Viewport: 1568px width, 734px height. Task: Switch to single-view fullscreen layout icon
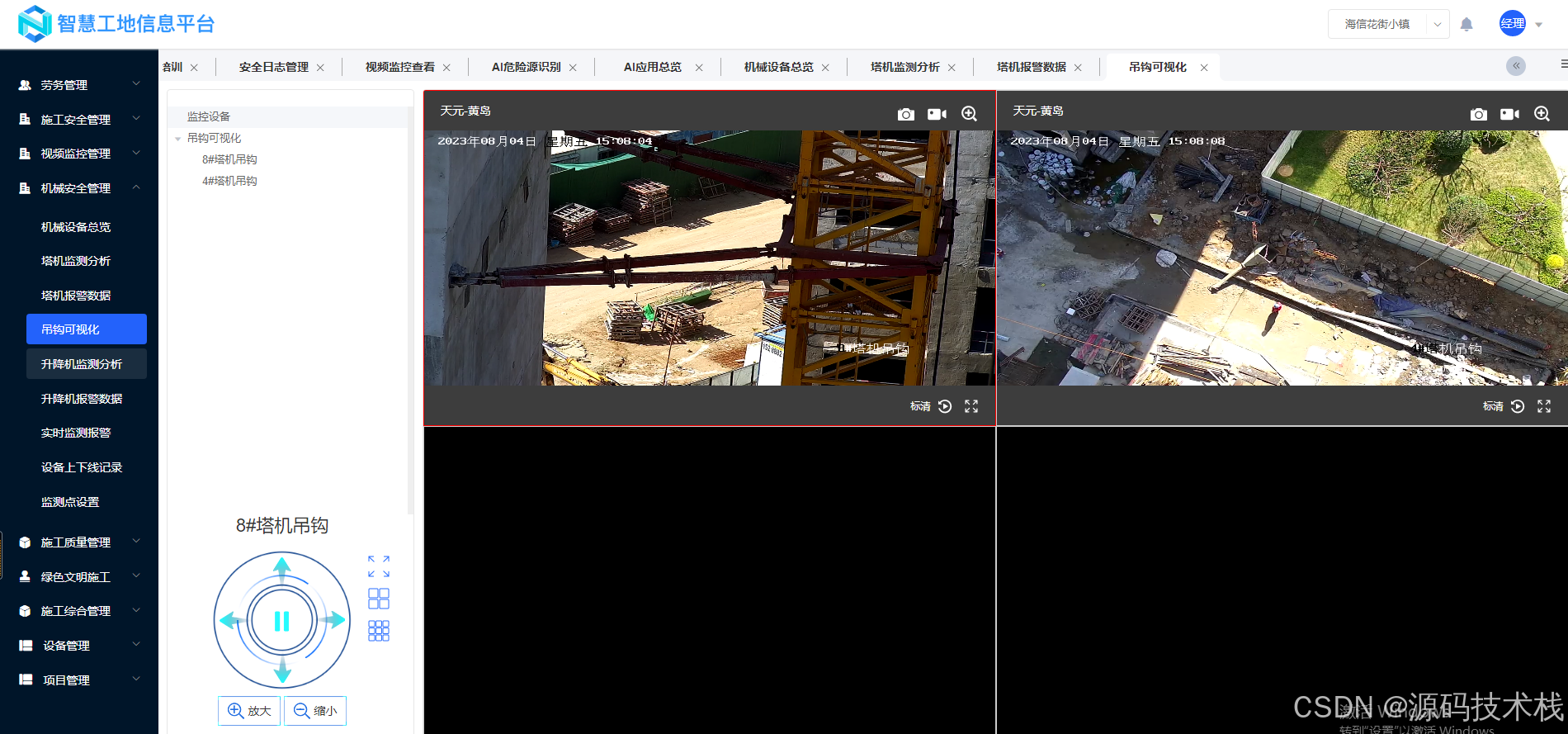[x=379, y=566]
